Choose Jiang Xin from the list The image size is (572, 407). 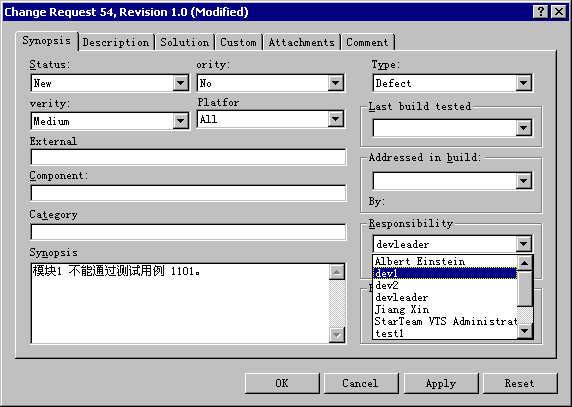click(x=445, y=309)
